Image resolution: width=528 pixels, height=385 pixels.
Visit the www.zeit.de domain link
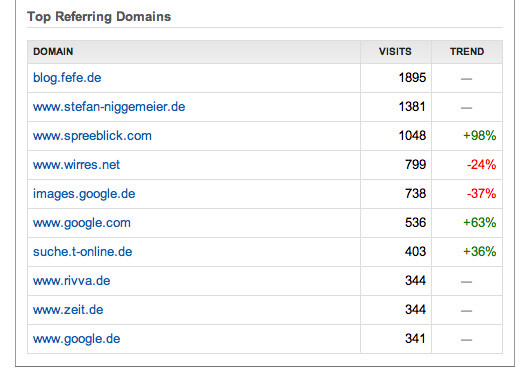point(68,310)
